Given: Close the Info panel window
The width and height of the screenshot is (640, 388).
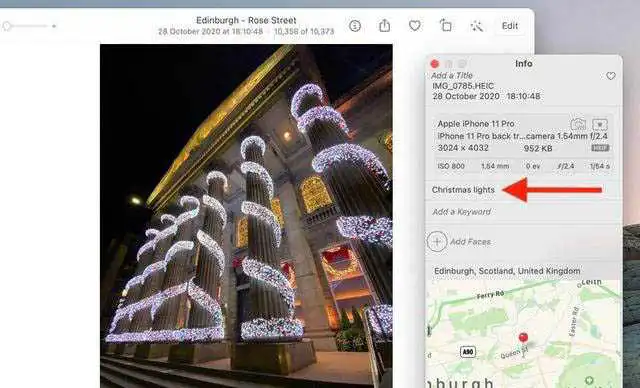Looking at the screenshot, I should (435, 64).
